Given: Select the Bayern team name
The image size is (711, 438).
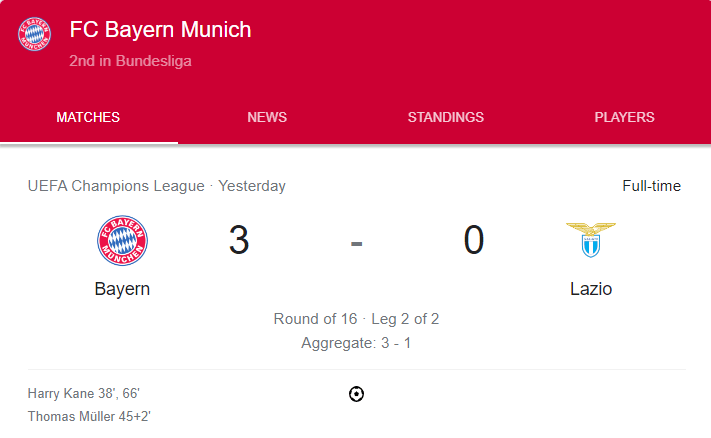Looking at the screenshot, I should point(122,289).
